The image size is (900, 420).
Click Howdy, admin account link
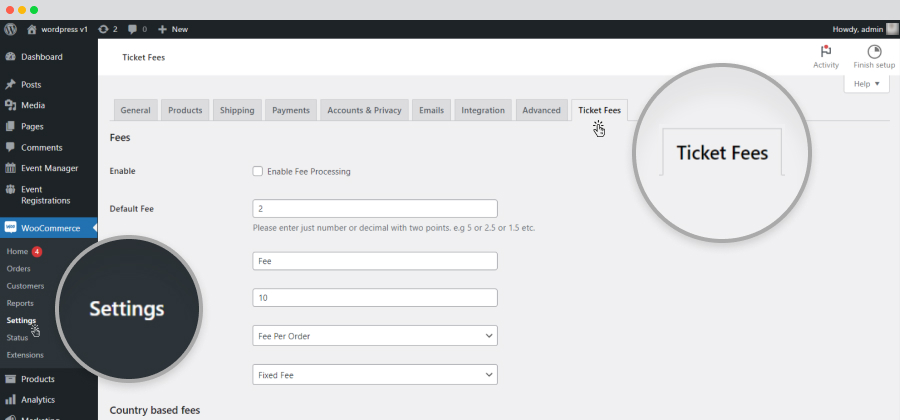(x=858, y=29)
